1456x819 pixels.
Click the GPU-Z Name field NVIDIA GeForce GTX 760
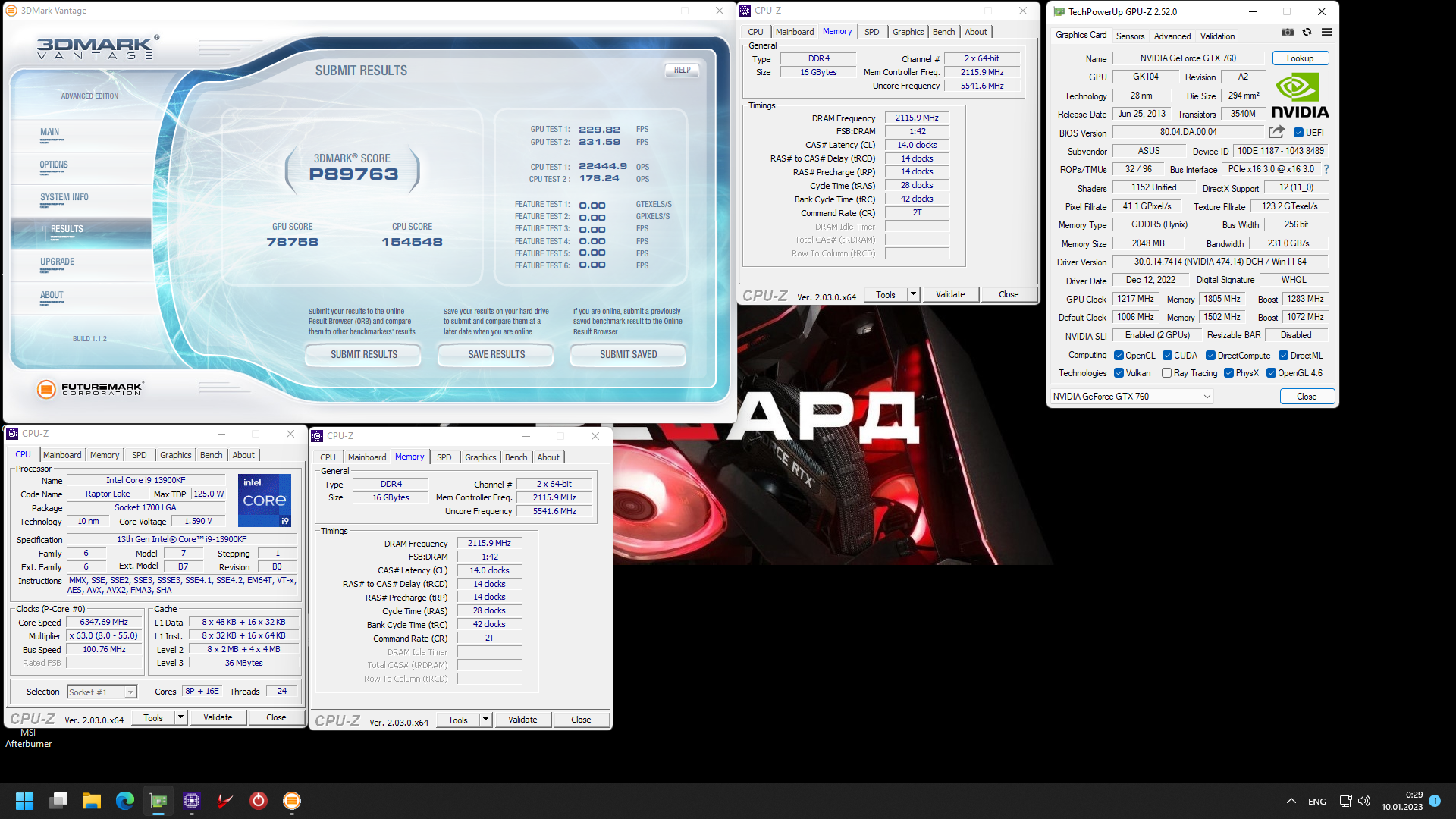[1188, 58]
